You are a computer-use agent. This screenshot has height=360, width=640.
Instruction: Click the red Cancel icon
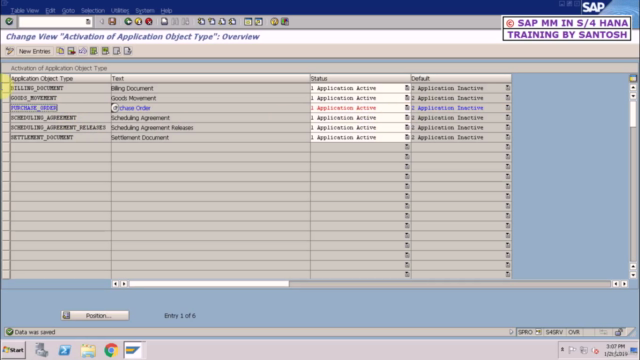coord(149,21)
